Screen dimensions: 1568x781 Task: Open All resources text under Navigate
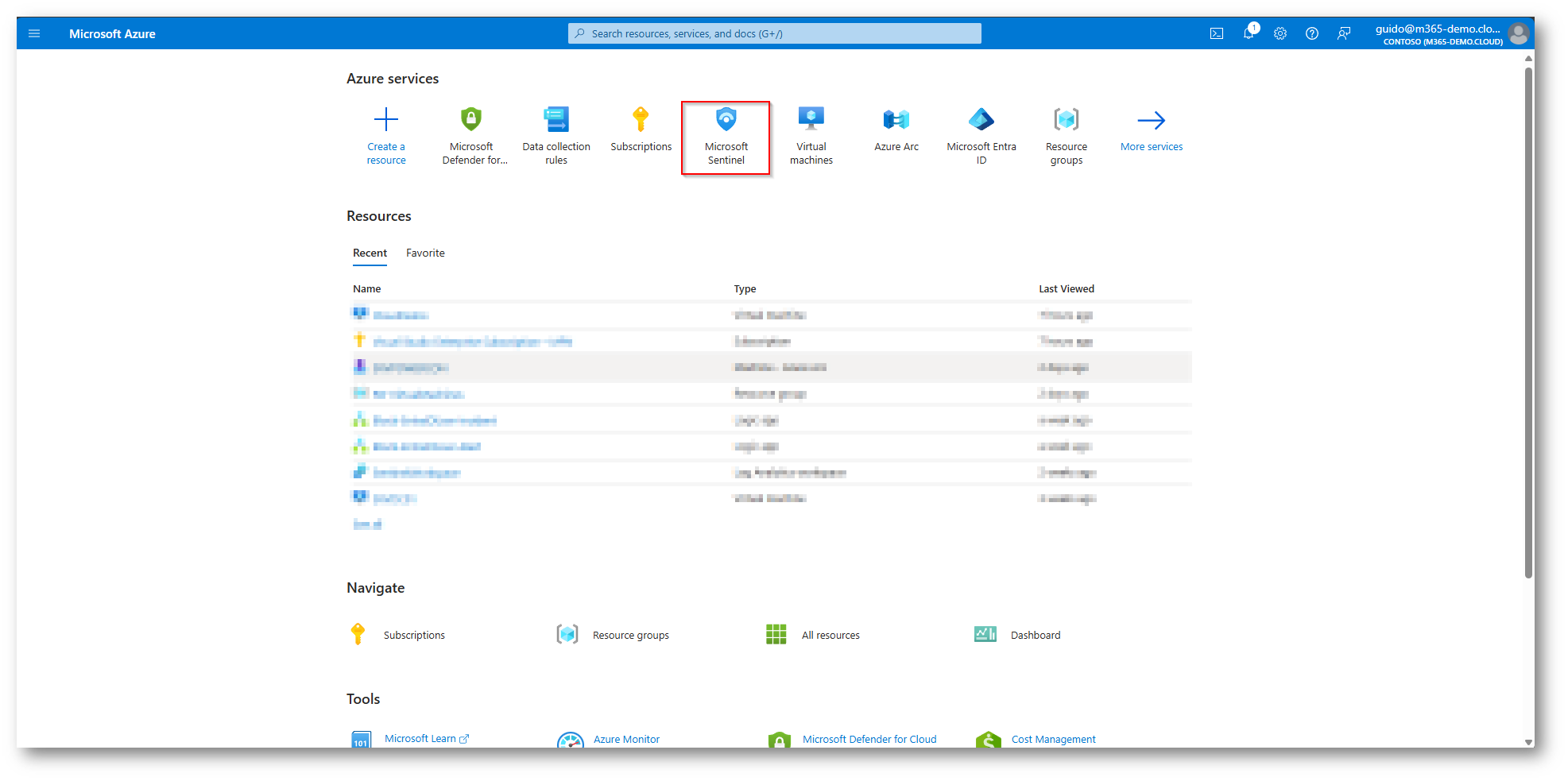point(830,635)
